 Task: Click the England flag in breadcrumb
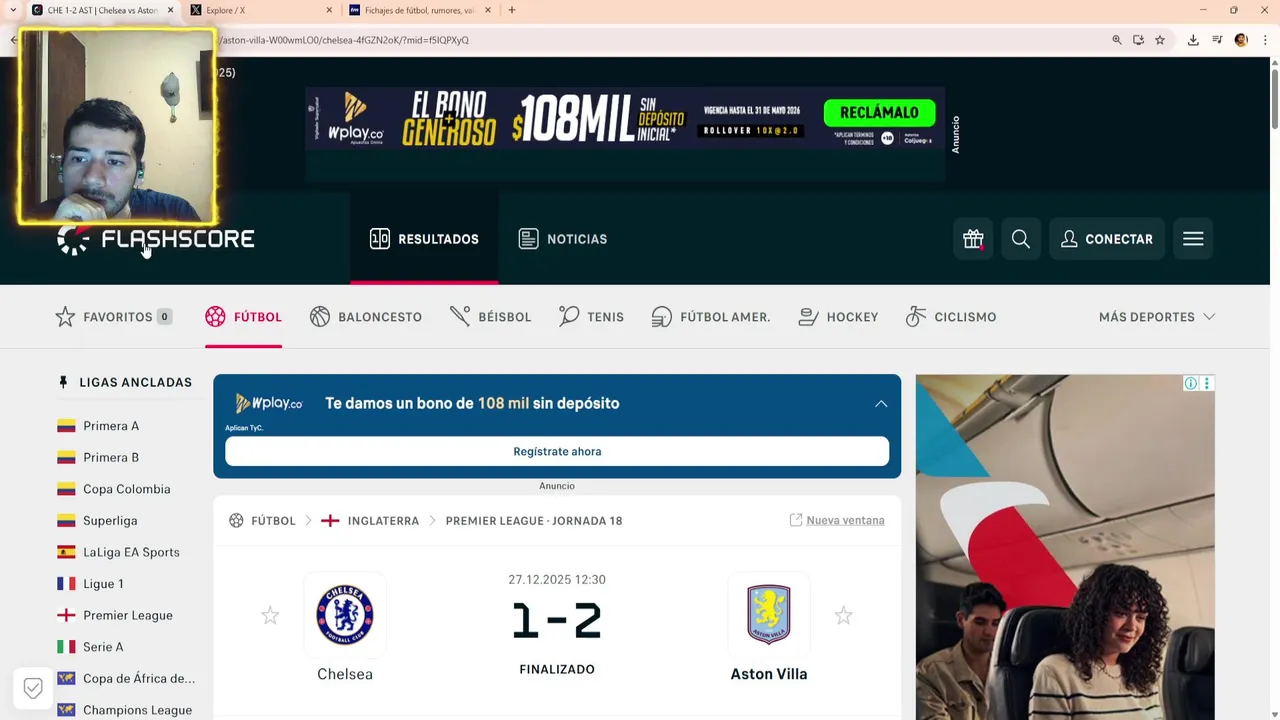[x=330, y=521]
